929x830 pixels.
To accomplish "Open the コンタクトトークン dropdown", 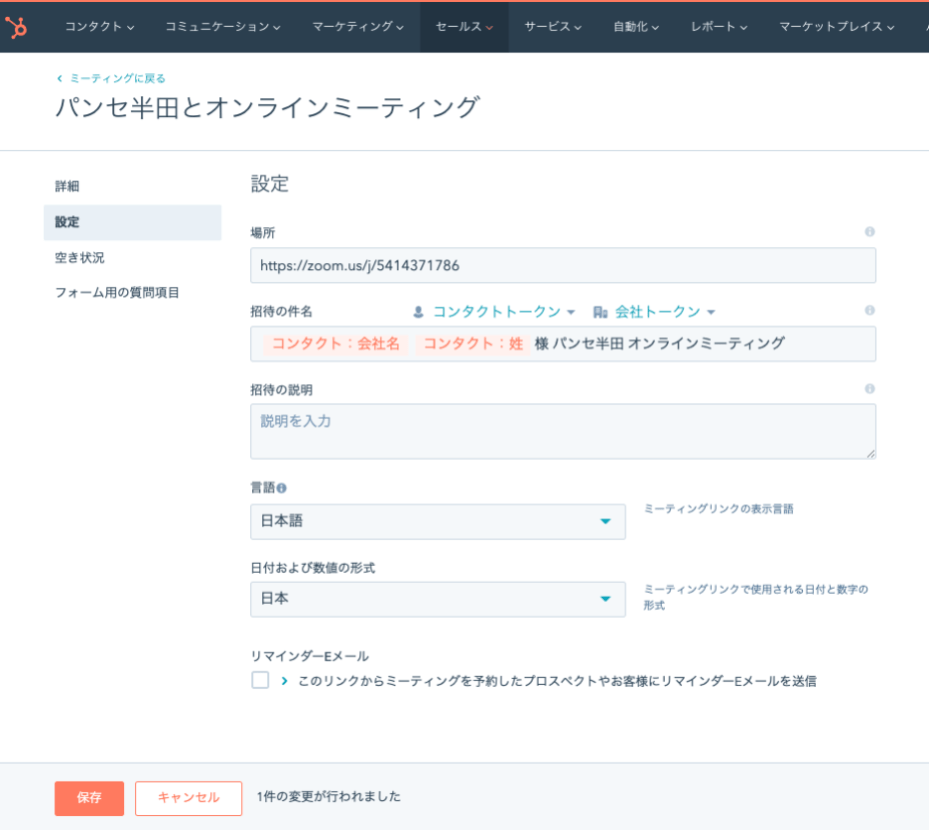I will point(495,312).
